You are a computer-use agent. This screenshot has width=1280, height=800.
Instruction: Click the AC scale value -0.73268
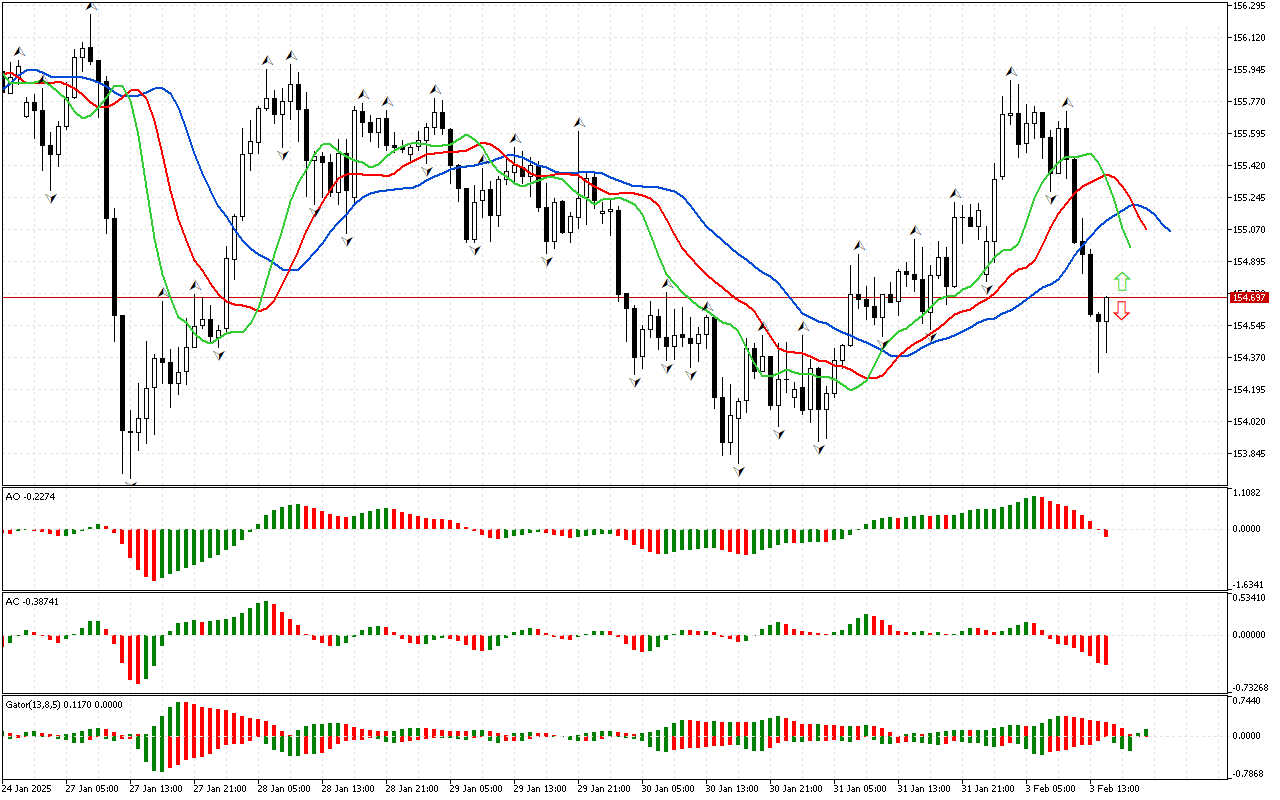[x=1248, y=688]
